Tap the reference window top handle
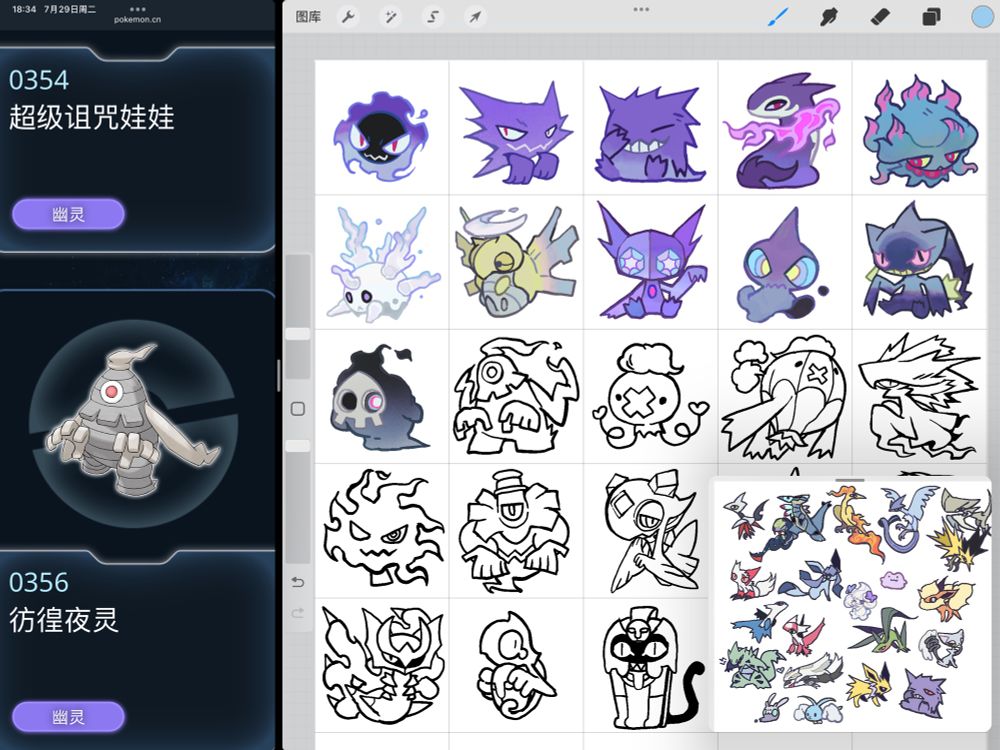This screenshot has height=750, width=1000. [x=849, y=480]
